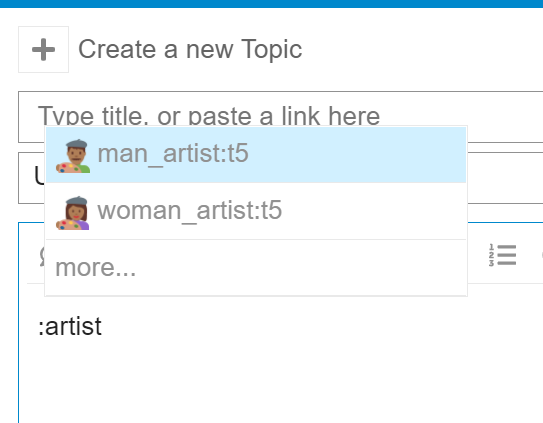Select the woman artist emoji icon
This screenshot has width=543, height=423.
[73, 213]
